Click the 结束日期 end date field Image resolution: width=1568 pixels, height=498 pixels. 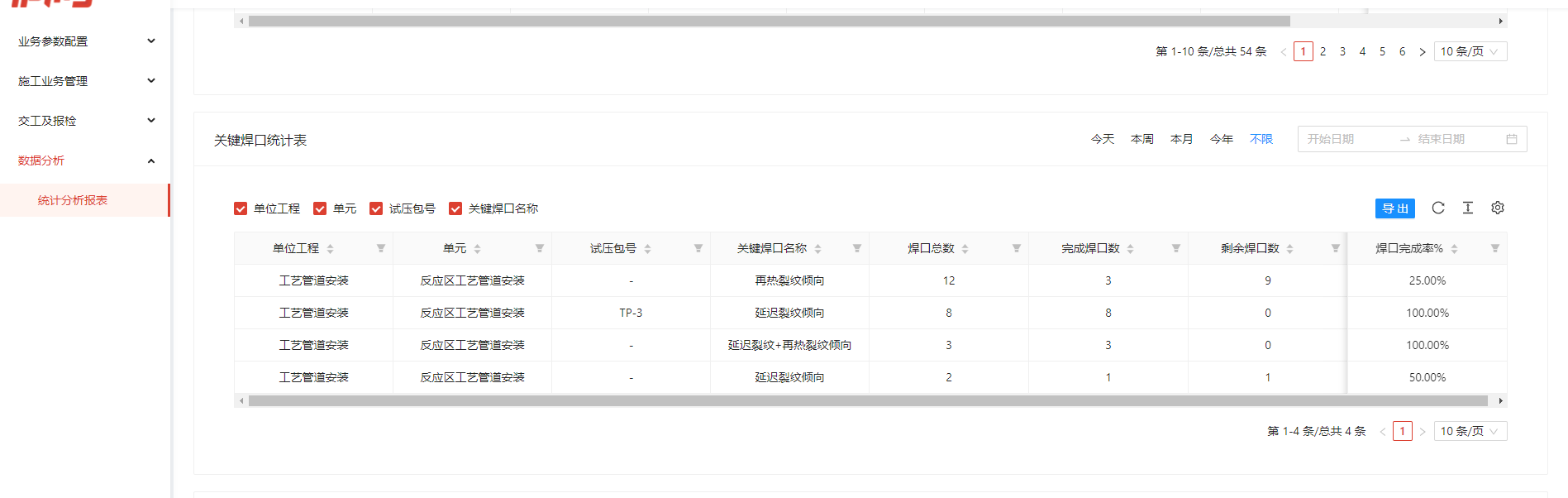[x=1456, y=139]
